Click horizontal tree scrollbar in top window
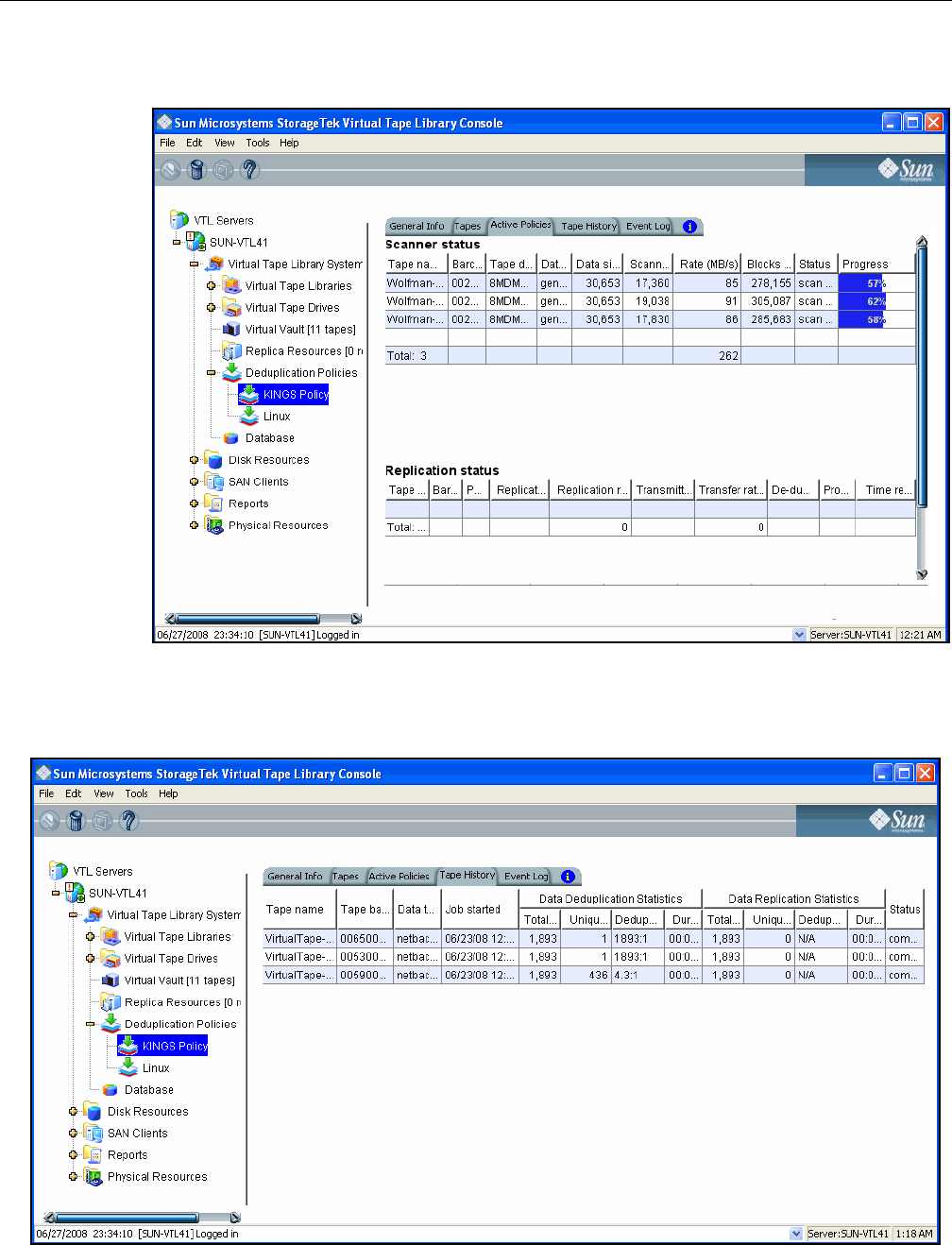 pyautogui.click(x=263, y=619)
